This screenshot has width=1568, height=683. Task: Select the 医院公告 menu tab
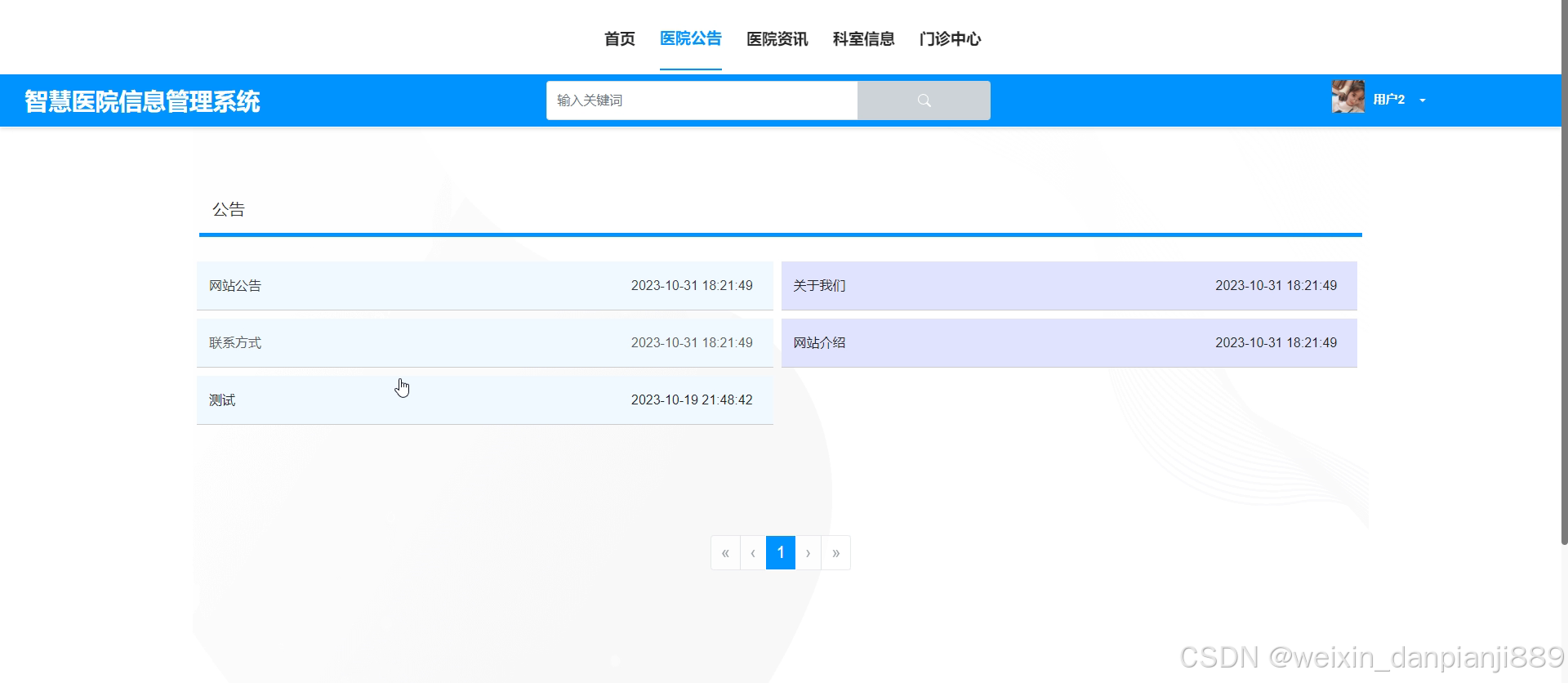(x=691, y=38)
